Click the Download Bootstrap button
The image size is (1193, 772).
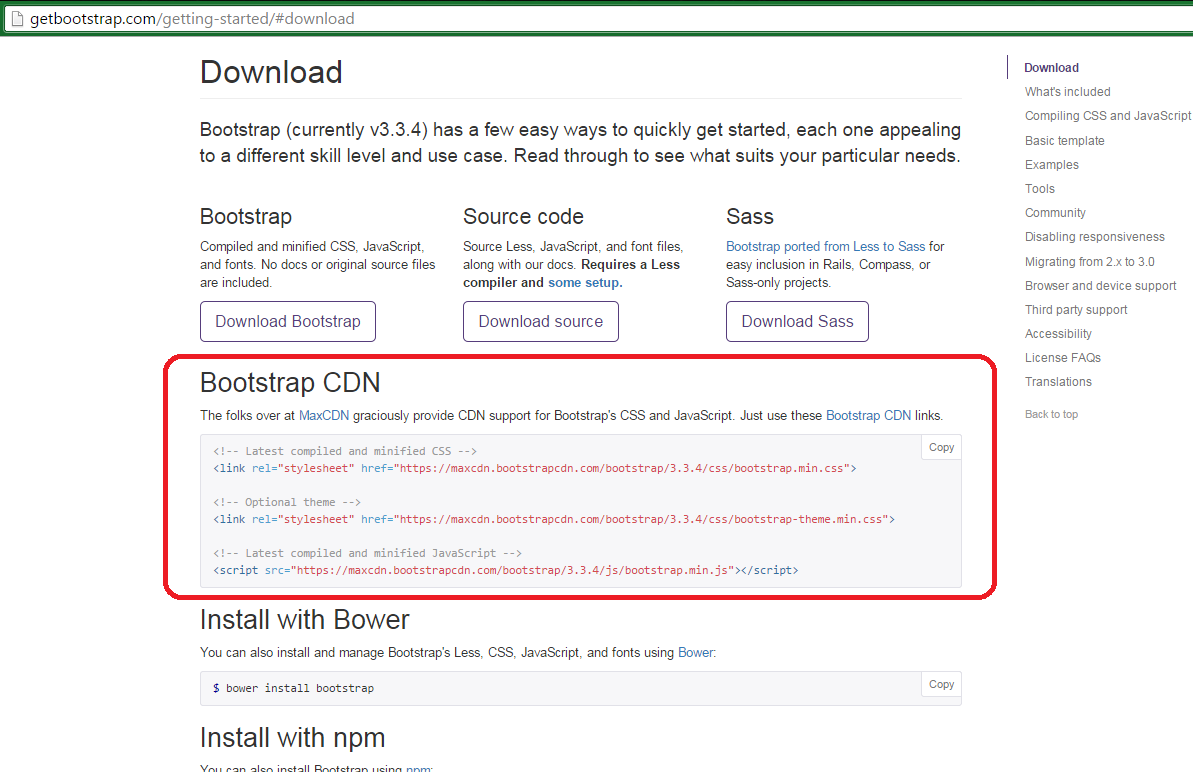[x=287, y=321]
